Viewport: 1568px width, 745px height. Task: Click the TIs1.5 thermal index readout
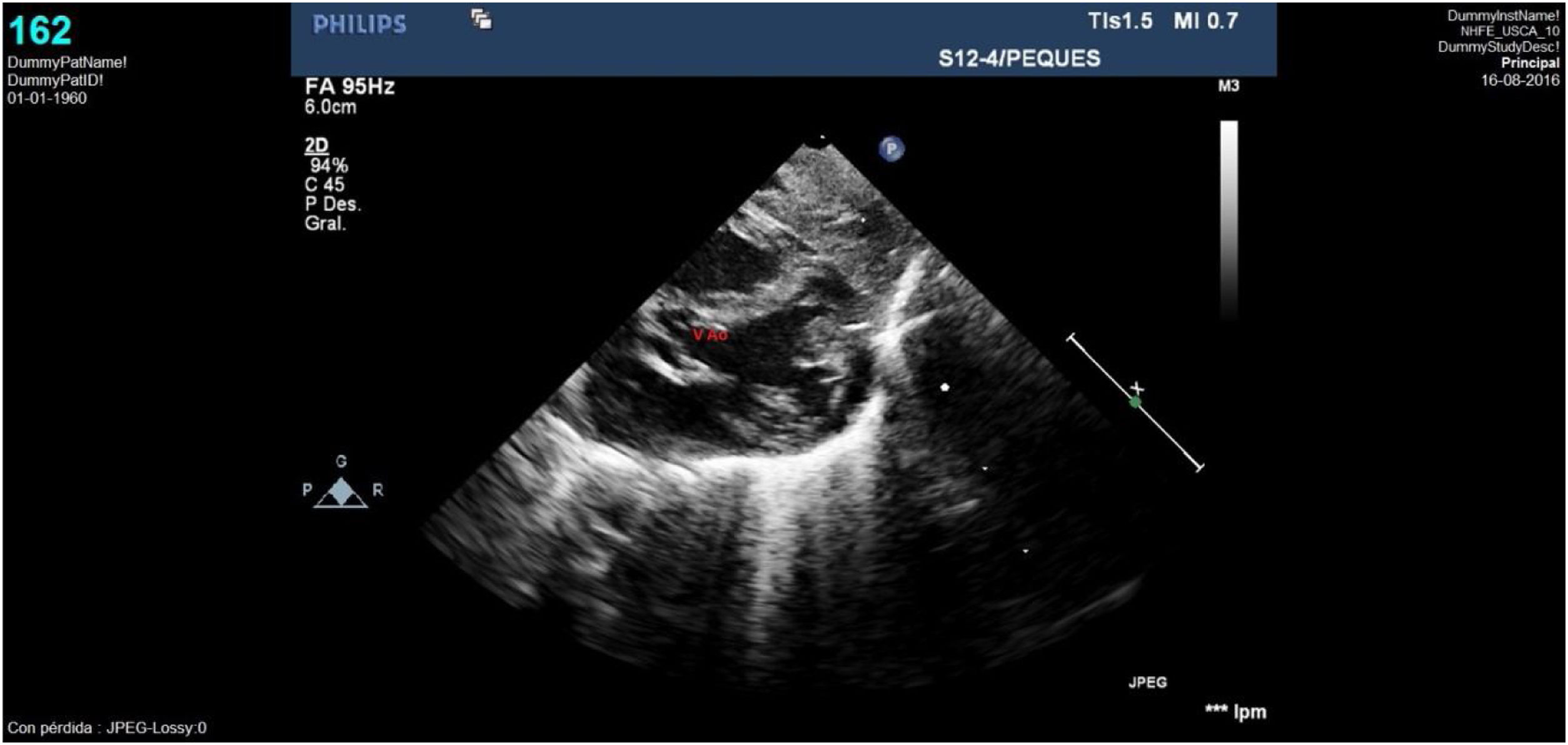[x=1120, y=21]
